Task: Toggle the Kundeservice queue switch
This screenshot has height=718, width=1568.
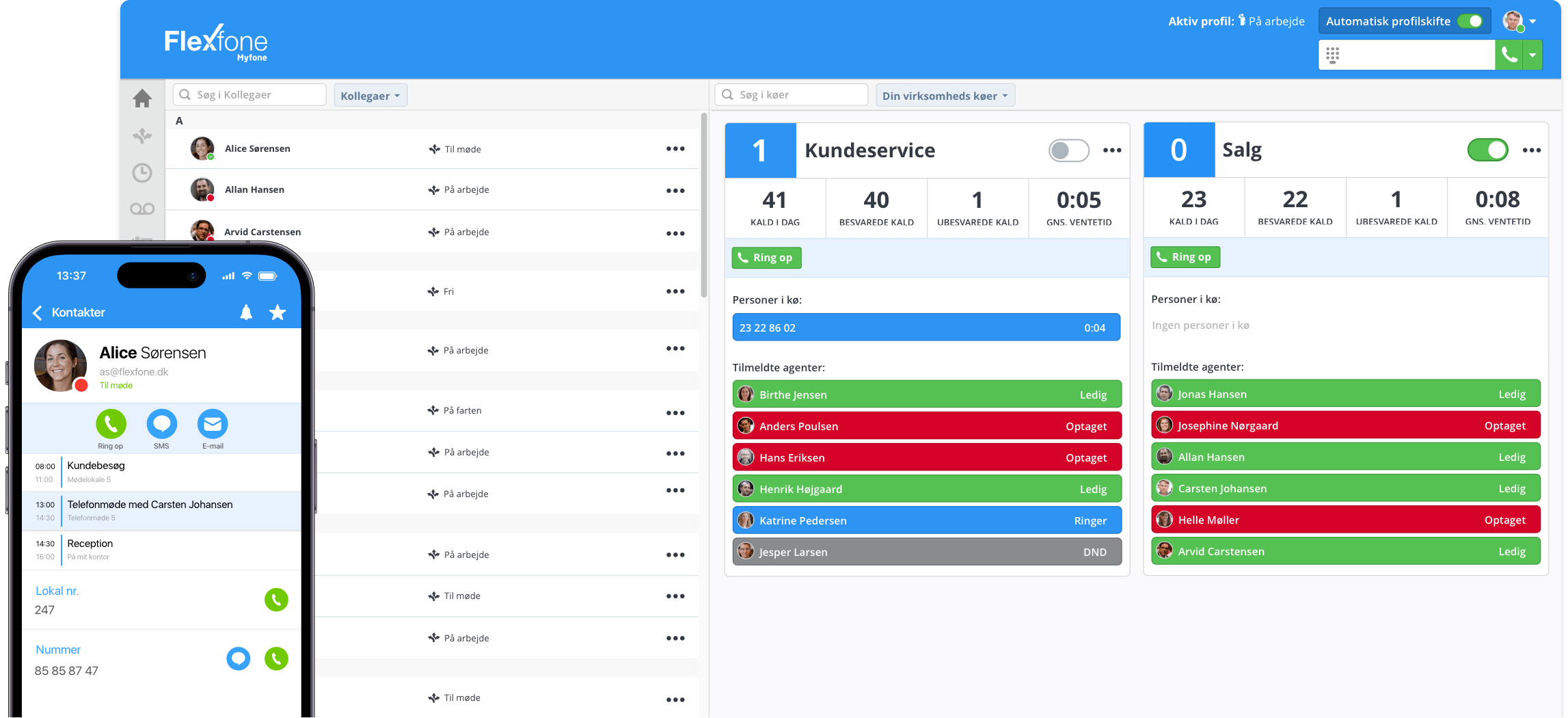Action: [1068, 150]
